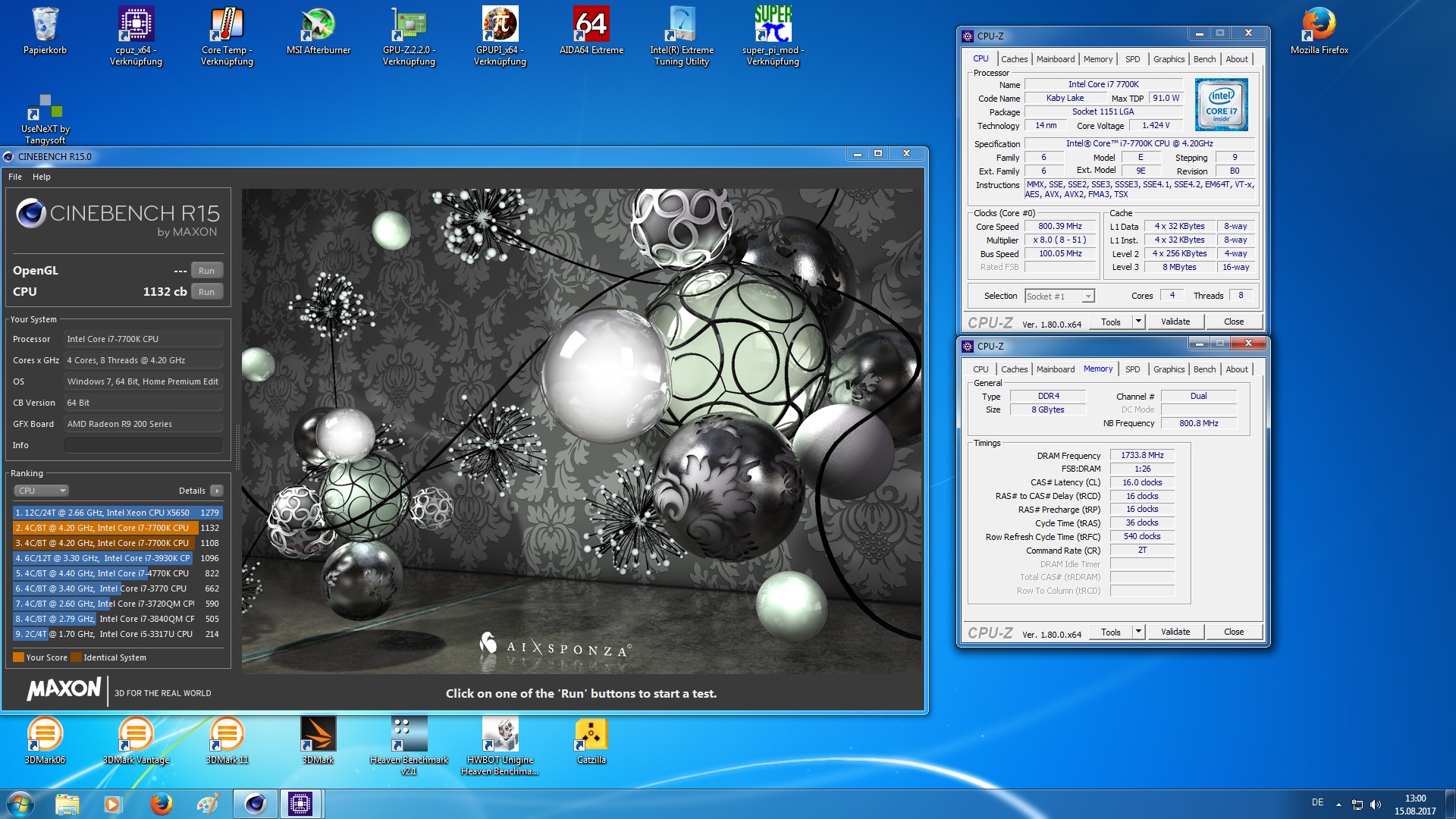1456x819 pixels.
Task: Click the volume speaker tray icon
Action: pyautogui.click(x=1376, y=805)
